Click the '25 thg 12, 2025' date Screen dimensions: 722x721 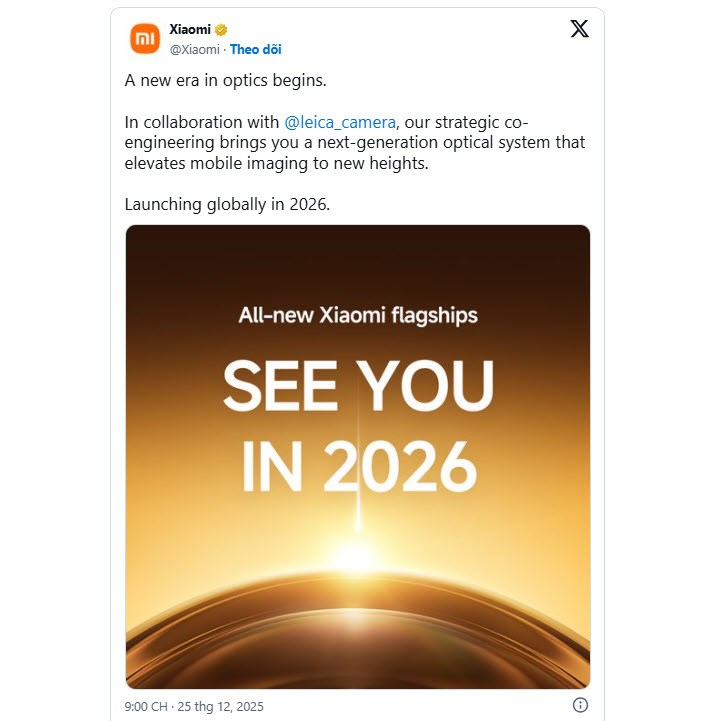coord(224,706)
